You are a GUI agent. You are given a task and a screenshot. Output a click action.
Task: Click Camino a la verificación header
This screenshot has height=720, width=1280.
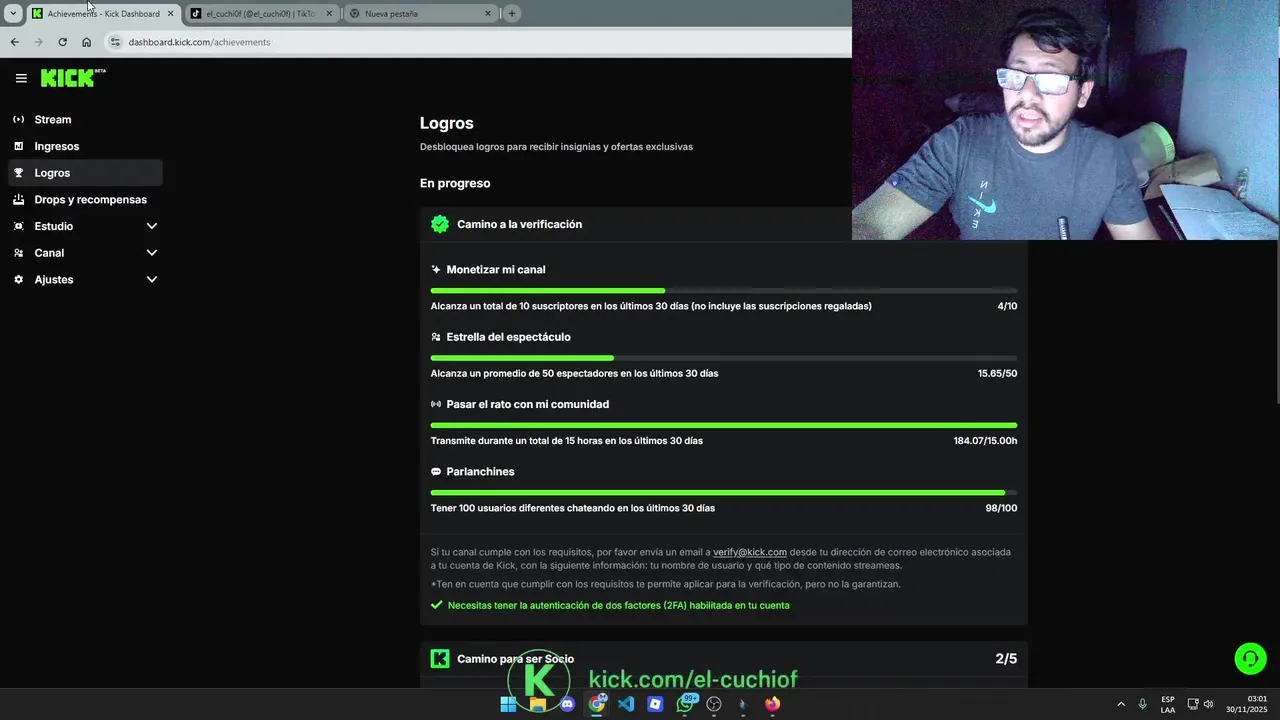click(519, 224)
